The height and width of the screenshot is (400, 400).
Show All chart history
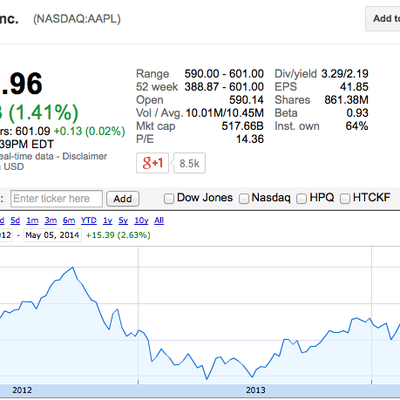[159, 220]
